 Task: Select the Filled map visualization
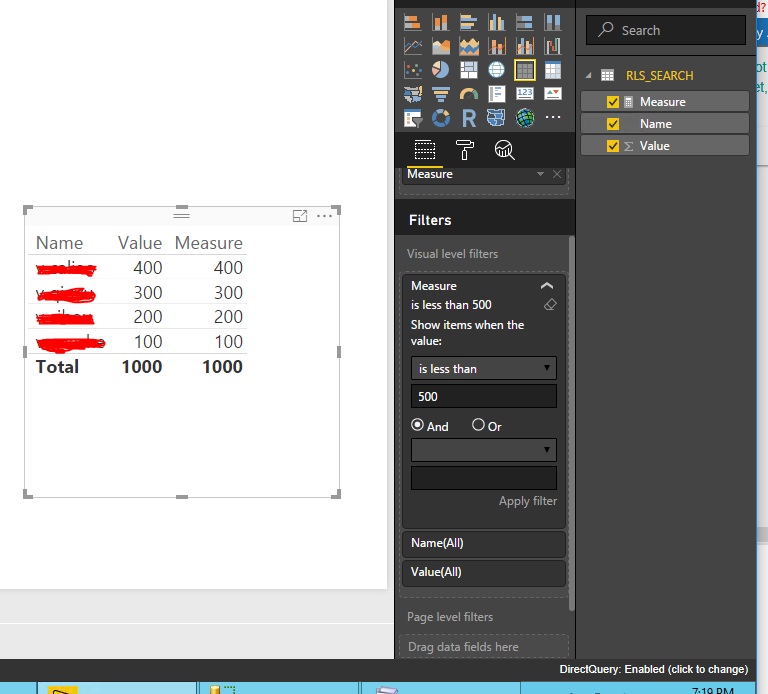pyautogui.click(x=412, y=94)
